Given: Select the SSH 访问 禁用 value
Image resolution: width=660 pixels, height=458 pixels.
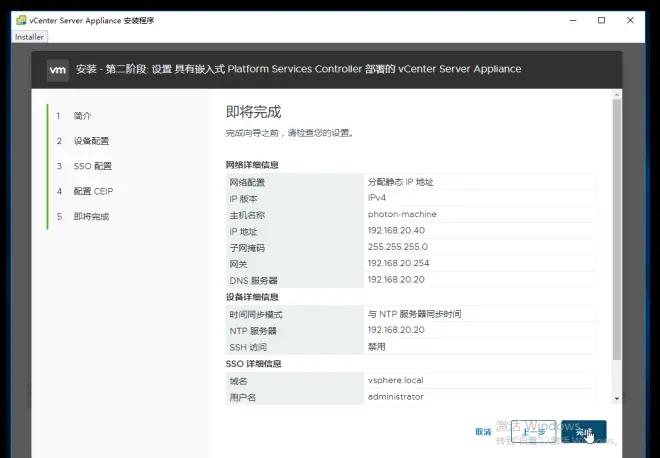Looking at the screenshot, I should pyautogui.click(x=376, y=347).
